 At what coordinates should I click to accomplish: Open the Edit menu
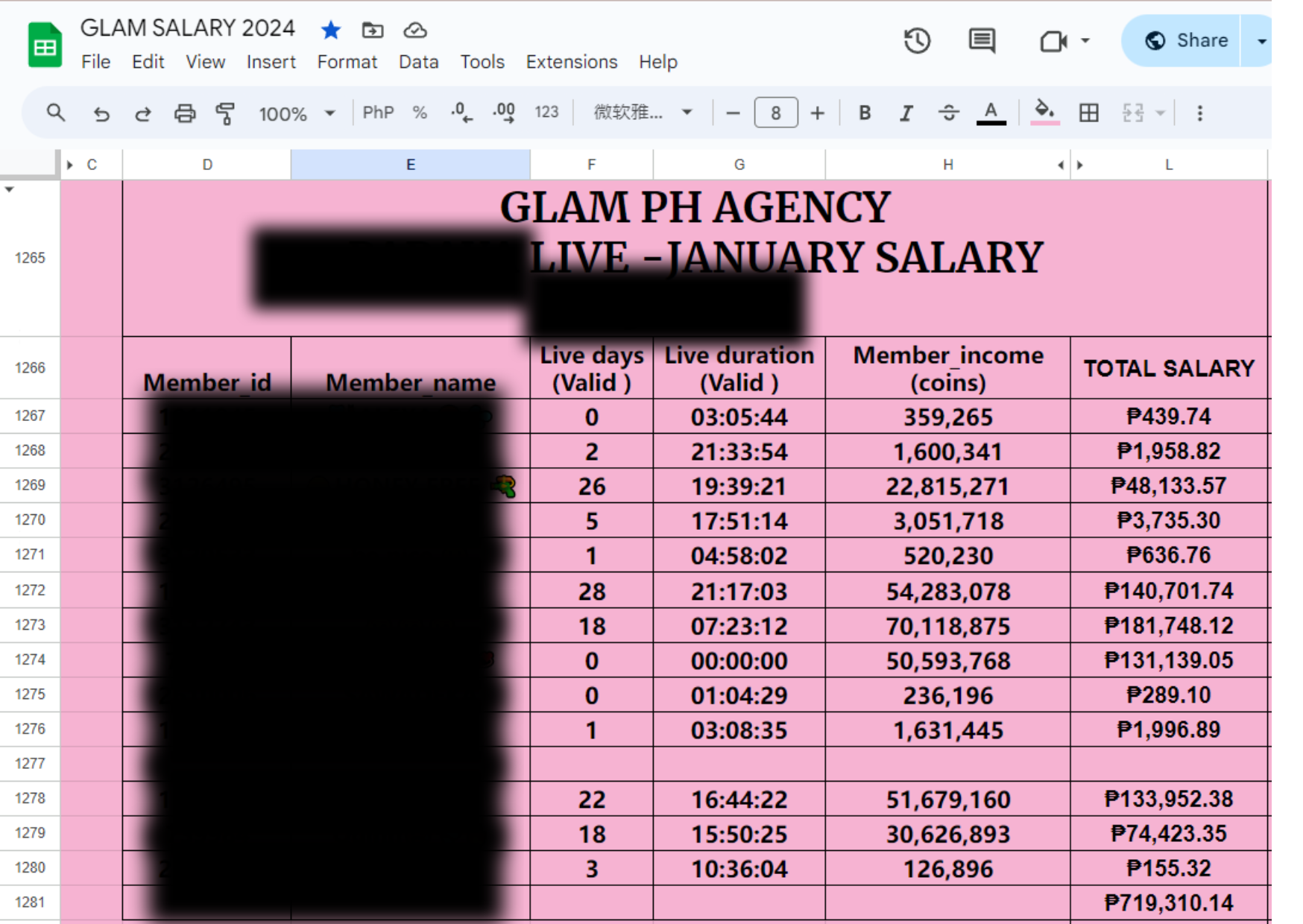[x=148, y=62]
